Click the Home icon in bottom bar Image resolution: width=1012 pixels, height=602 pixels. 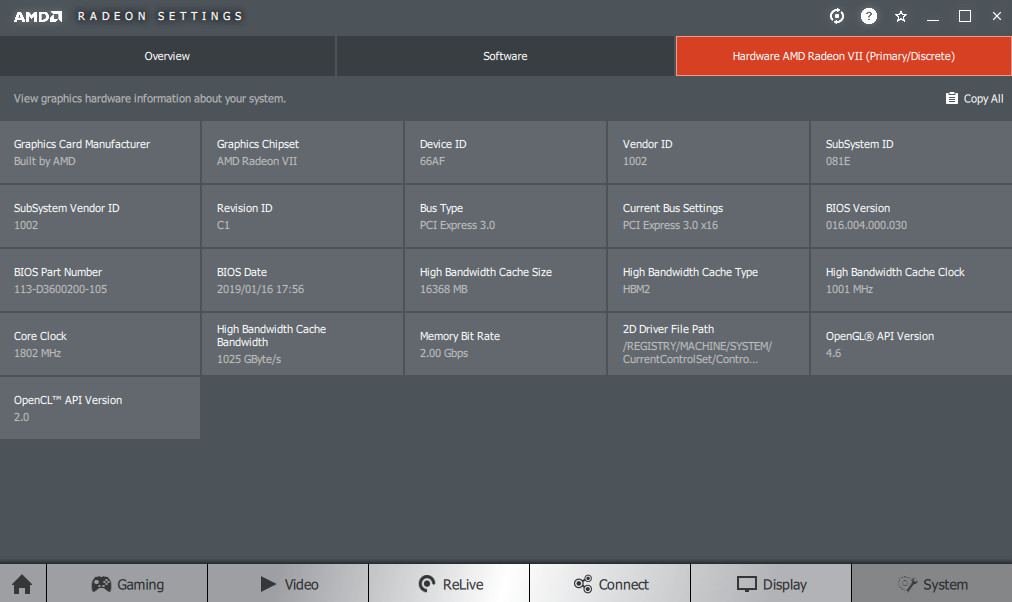point(22,584)
